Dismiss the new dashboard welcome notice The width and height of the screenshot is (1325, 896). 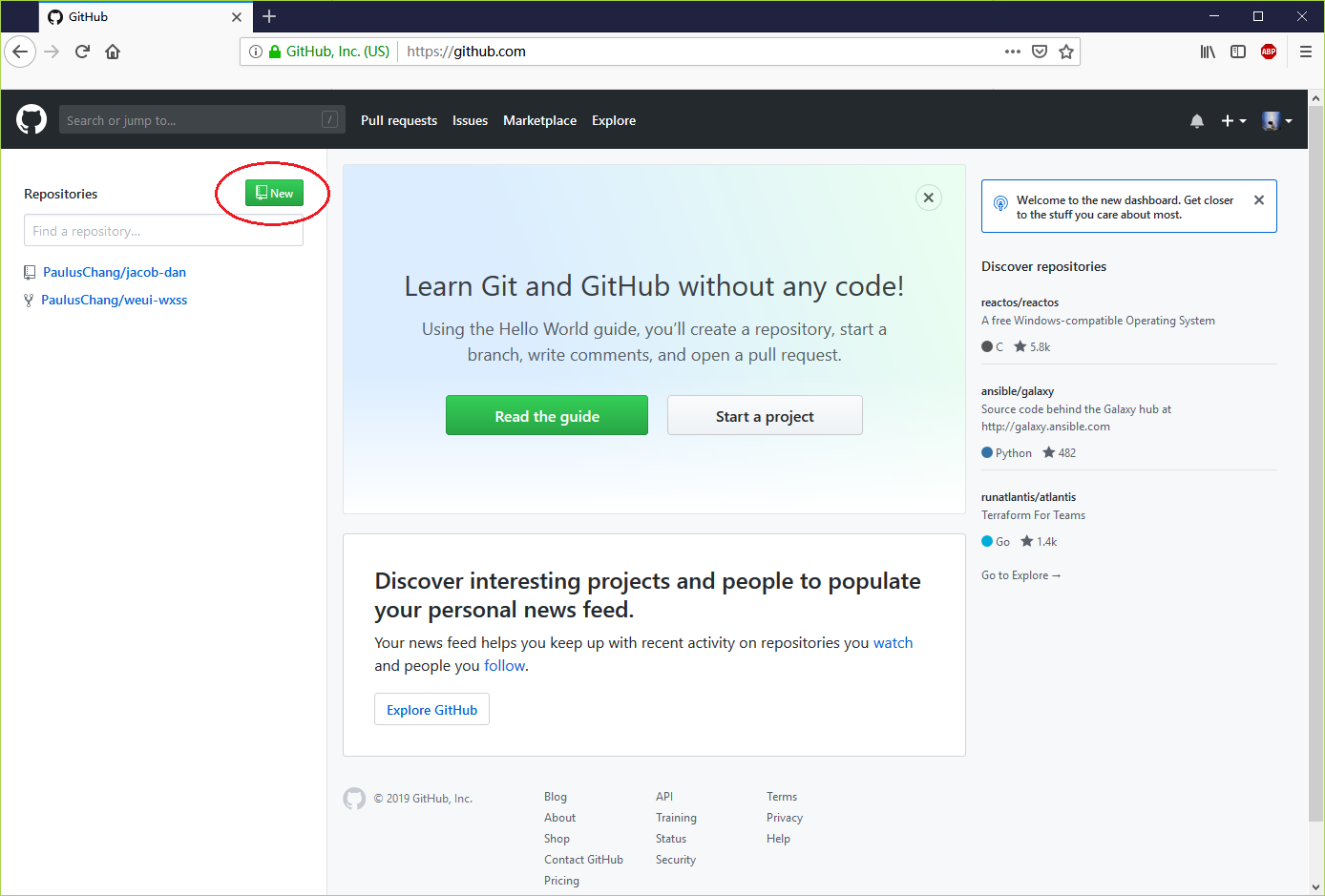1259,200
